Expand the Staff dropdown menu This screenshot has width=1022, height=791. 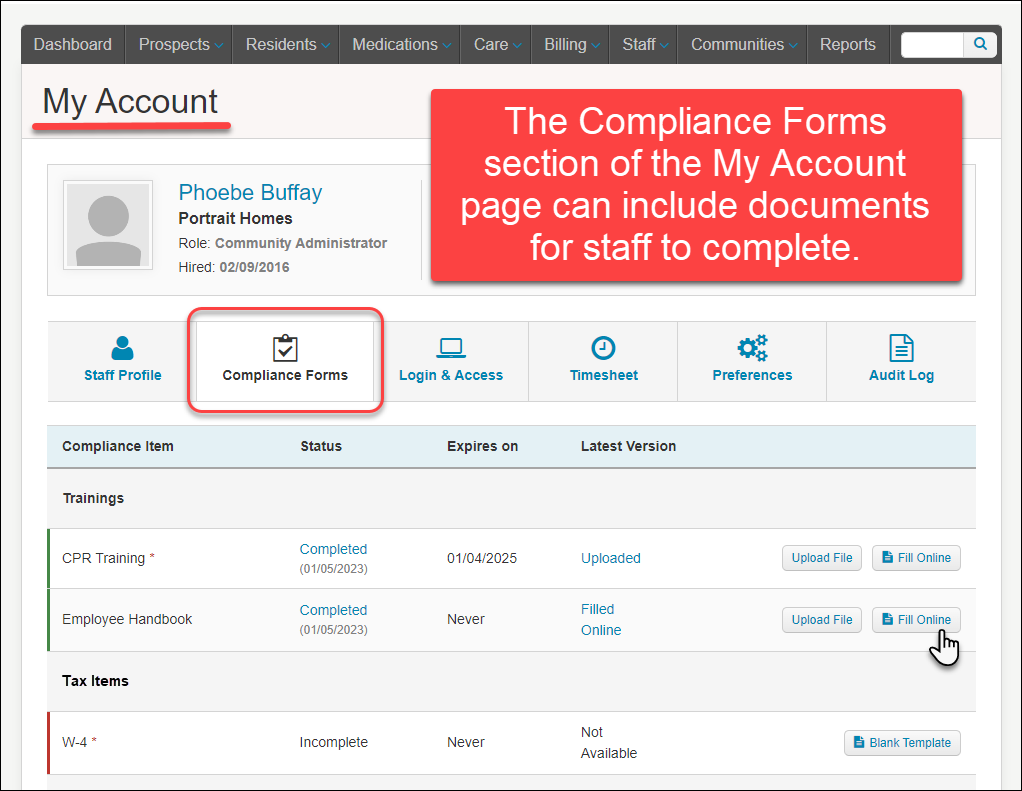tap(643, 44)
